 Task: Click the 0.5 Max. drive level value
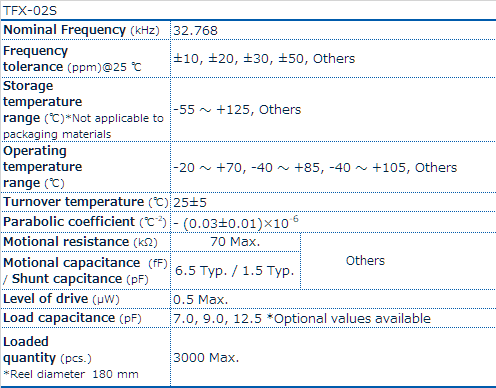tap(200, 299)
